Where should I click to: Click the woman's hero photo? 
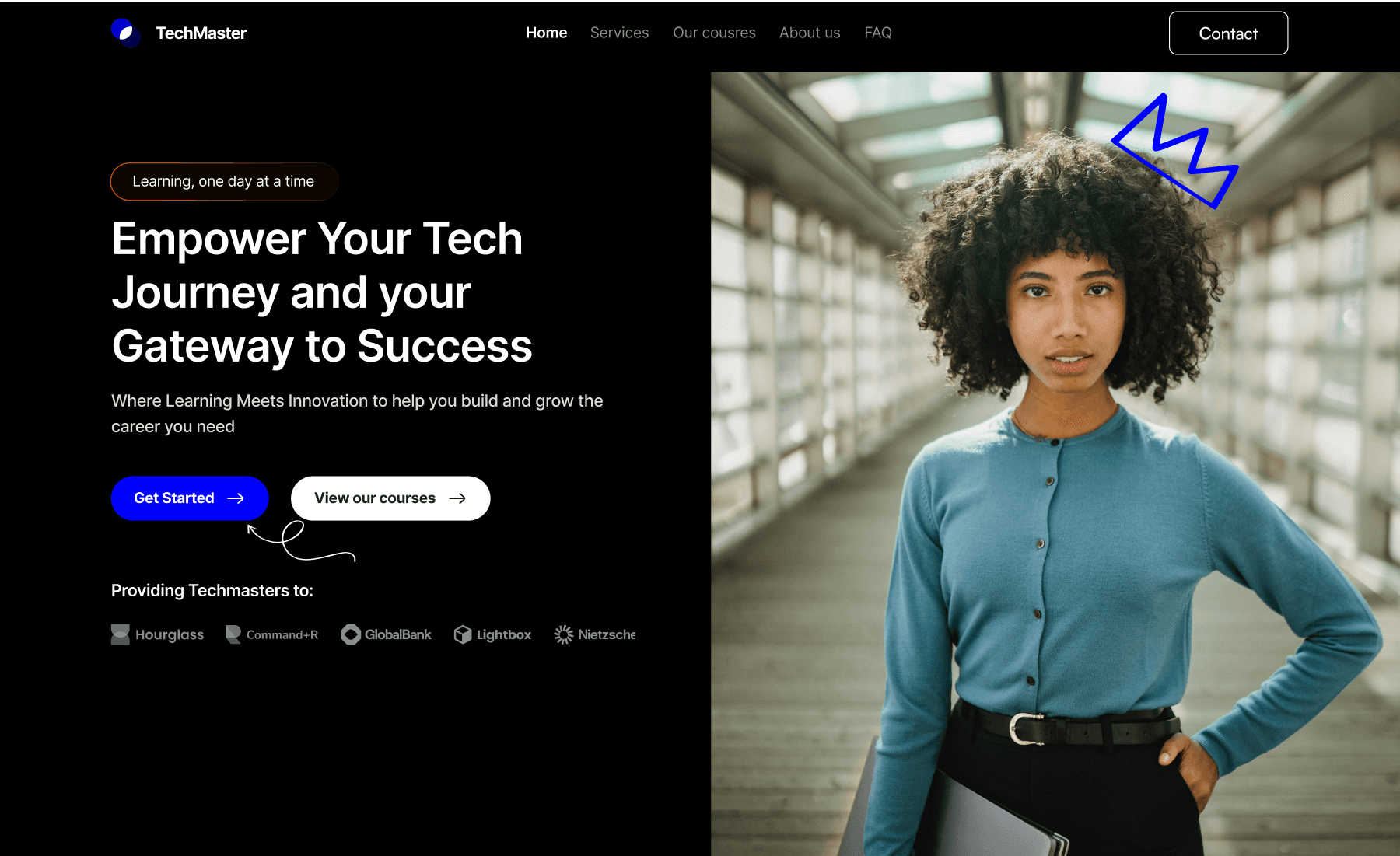point(1055,464)
